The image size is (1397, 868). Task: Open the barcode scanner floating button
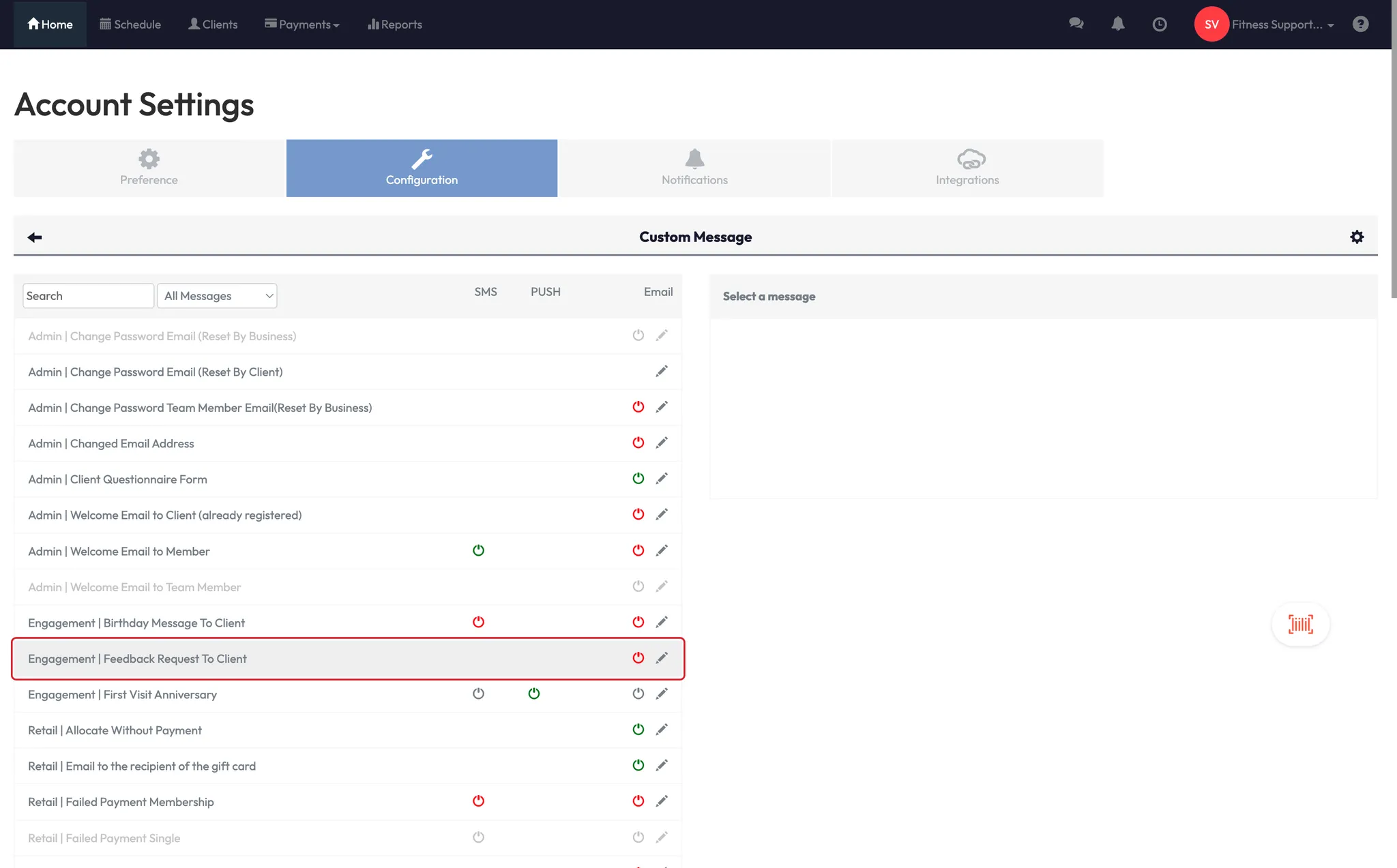[x=1300, y=624]
